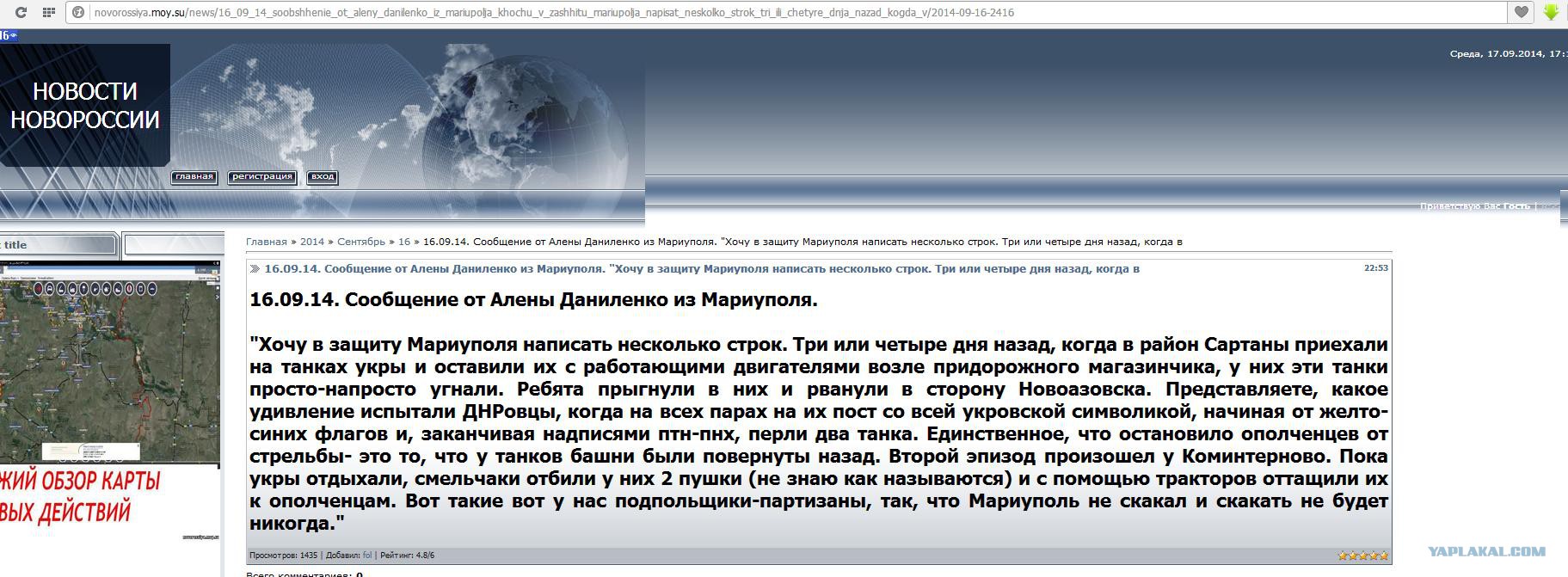Click the article body paragraph text
1568x577 pixels.
click(x=819, y=433)
